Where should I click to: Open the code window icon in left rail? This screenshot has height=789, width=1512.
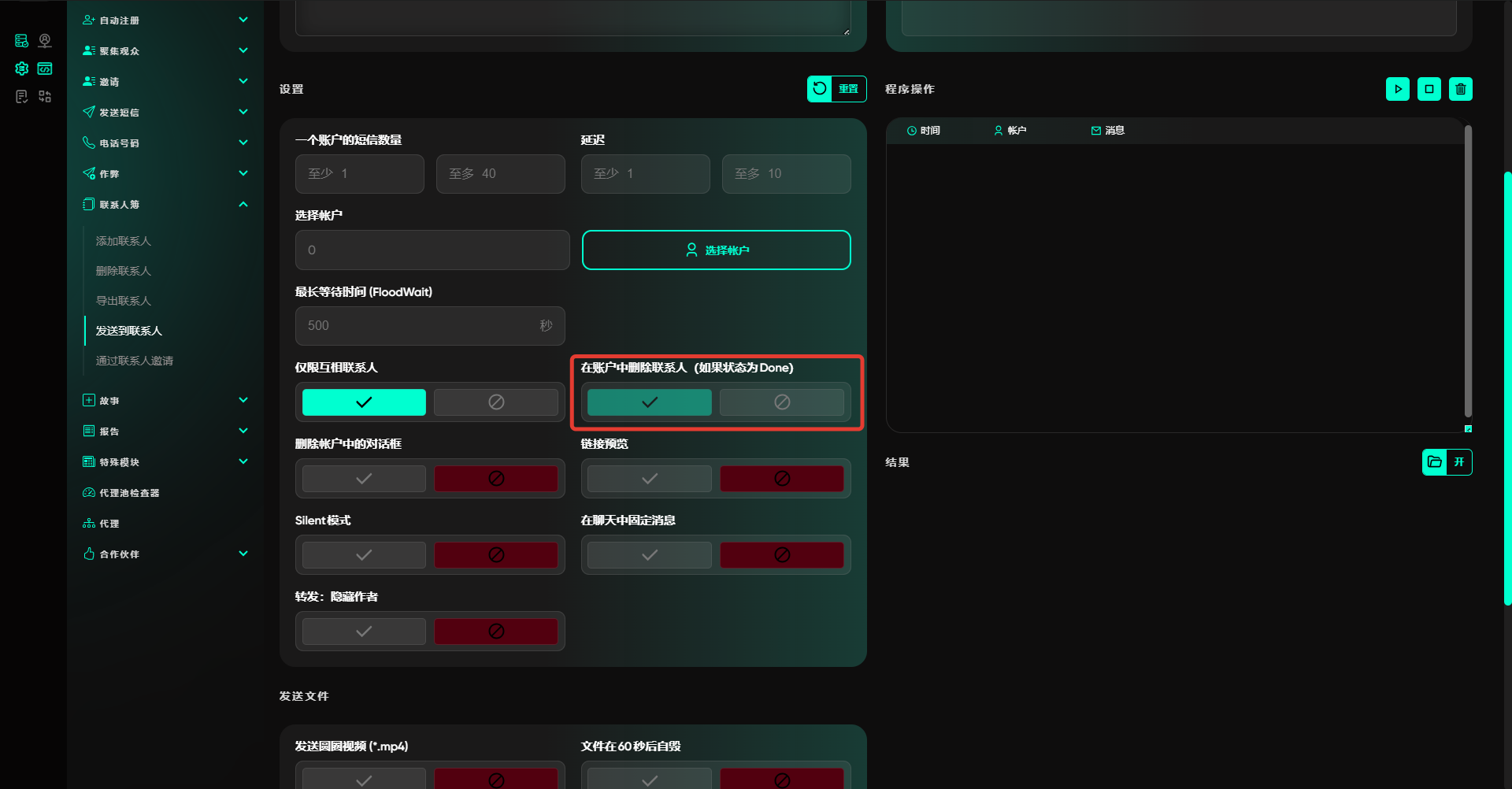[45, 69]
